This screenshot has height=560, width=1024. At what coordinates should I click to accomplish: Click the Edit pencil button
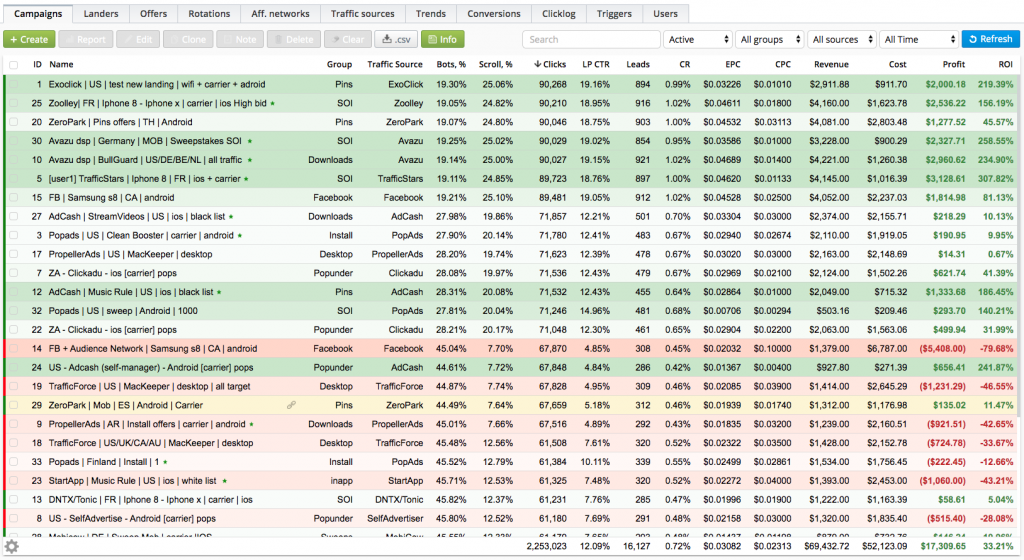(138, 39)
